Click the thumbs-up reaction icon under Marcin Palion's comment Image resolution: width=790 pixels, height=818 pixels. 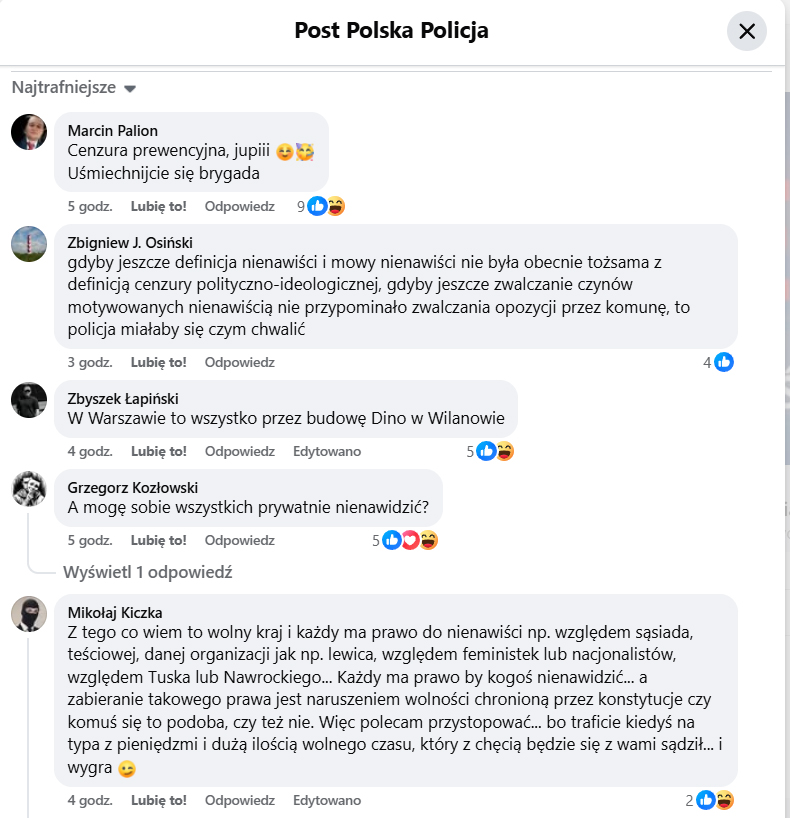pyautogui.click(x=319, y=205)
